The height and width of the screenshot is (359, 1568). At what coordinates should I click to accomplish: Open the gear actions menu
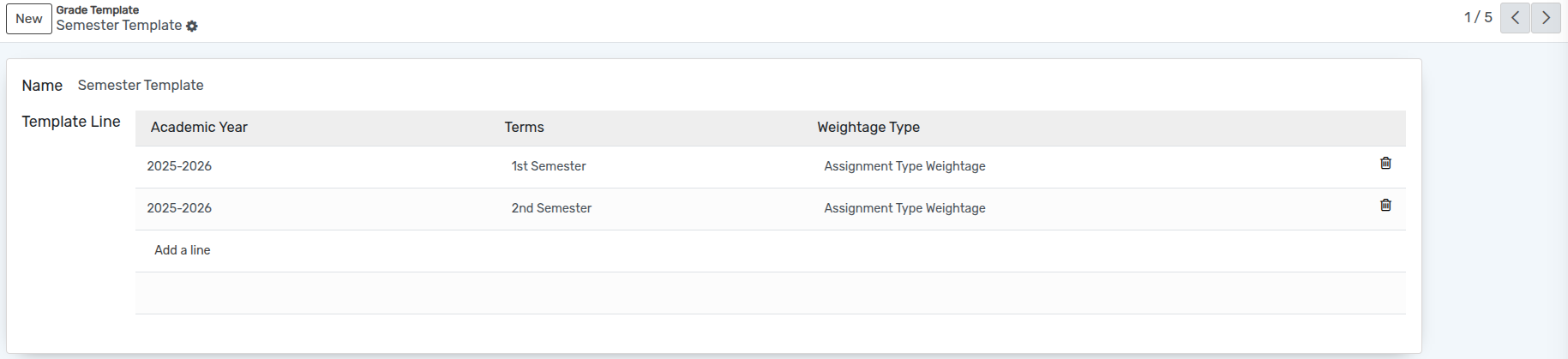click(x=192, y=27)
